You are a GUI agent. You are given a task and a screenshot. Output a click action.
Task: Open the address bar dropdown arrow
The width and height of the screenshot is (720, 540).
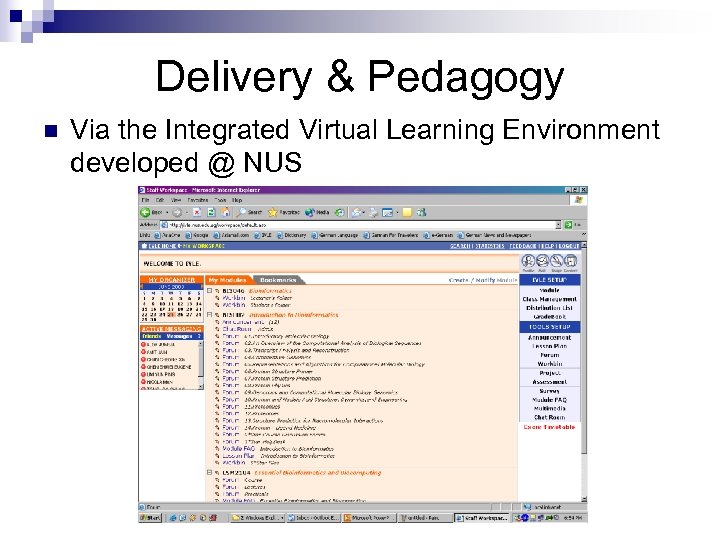pos(558,225)
